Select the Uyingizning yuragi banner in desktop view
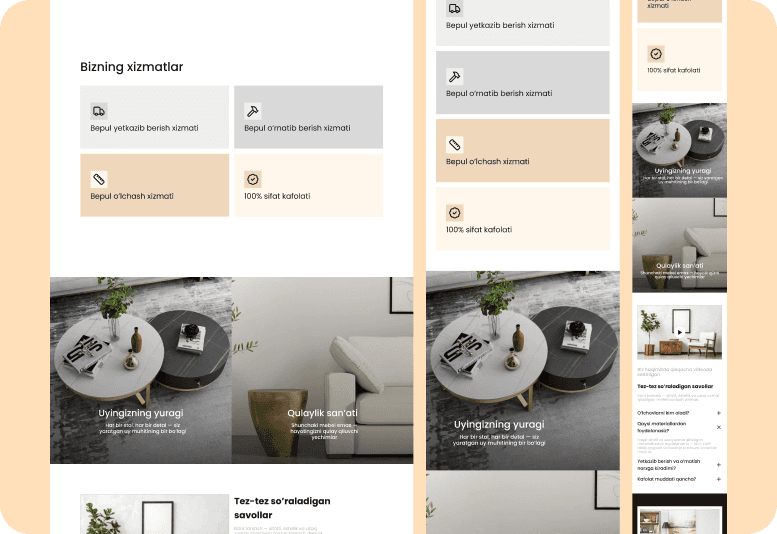This screenshot has height=534, width=777. 141,370
